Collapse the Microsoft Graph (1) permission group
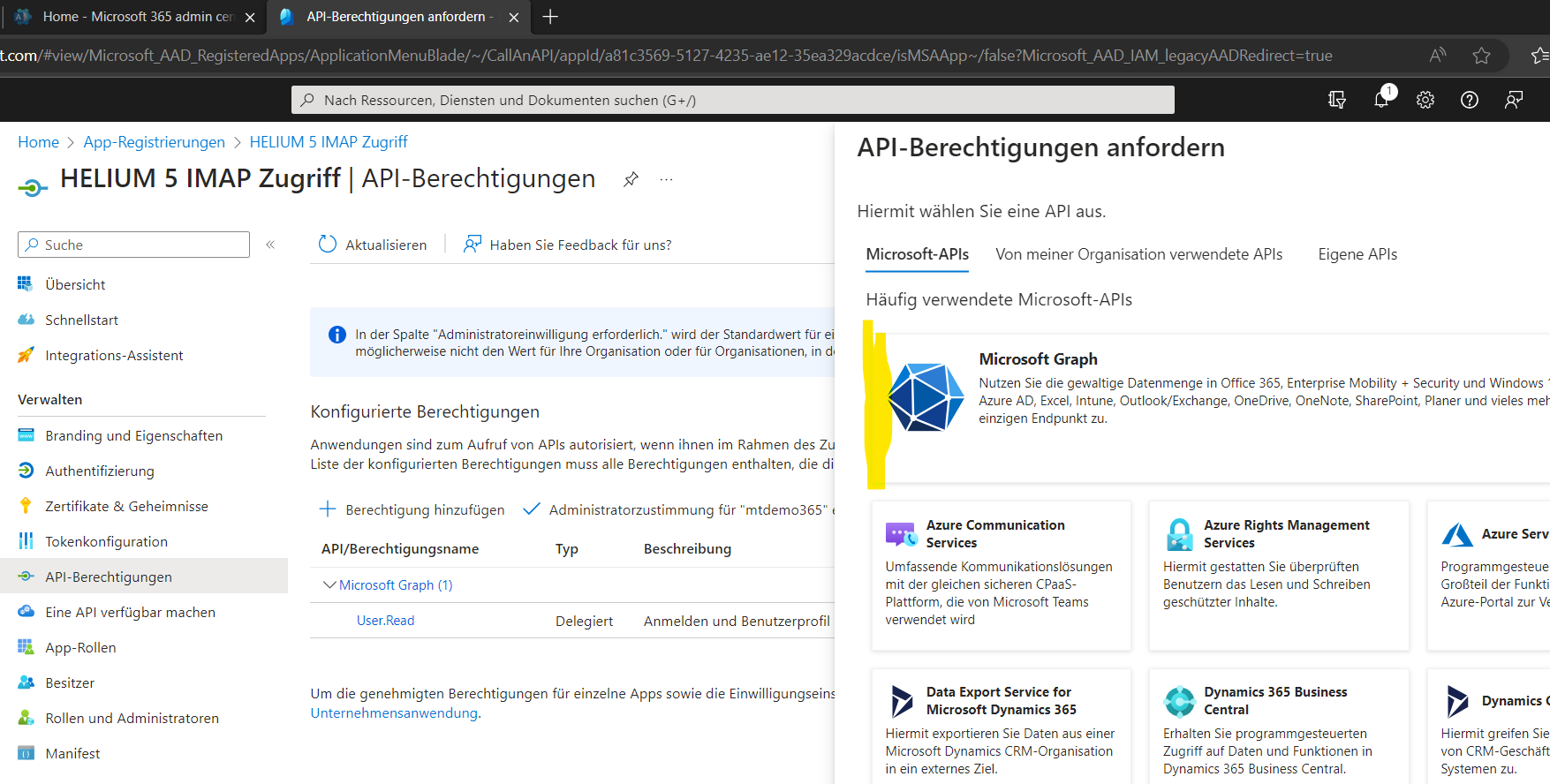The image size is (1550, 784). pos(329,584)
